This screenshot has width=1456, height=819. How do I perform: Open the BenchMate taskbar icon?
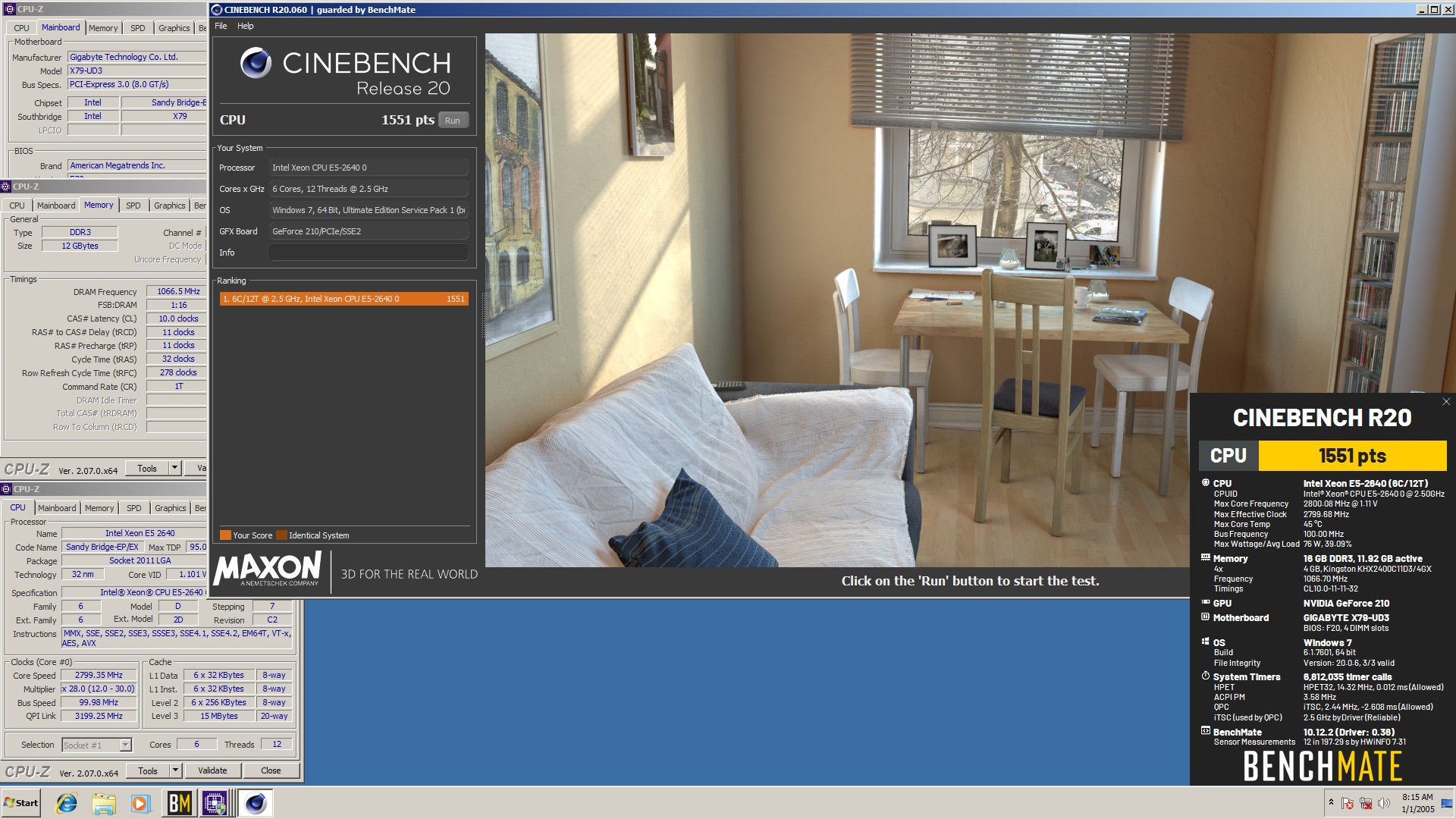click(x=180, y=803)
